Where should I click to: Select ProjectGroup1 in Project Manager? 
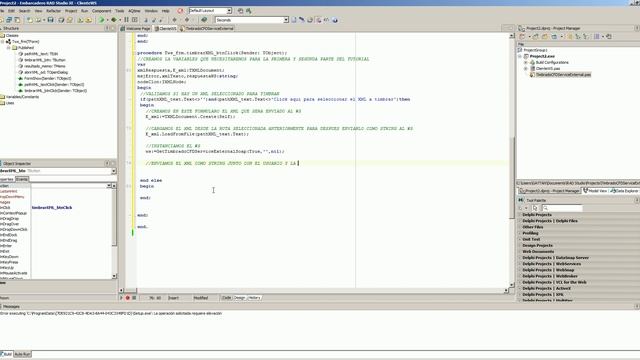tap(536, 50)
